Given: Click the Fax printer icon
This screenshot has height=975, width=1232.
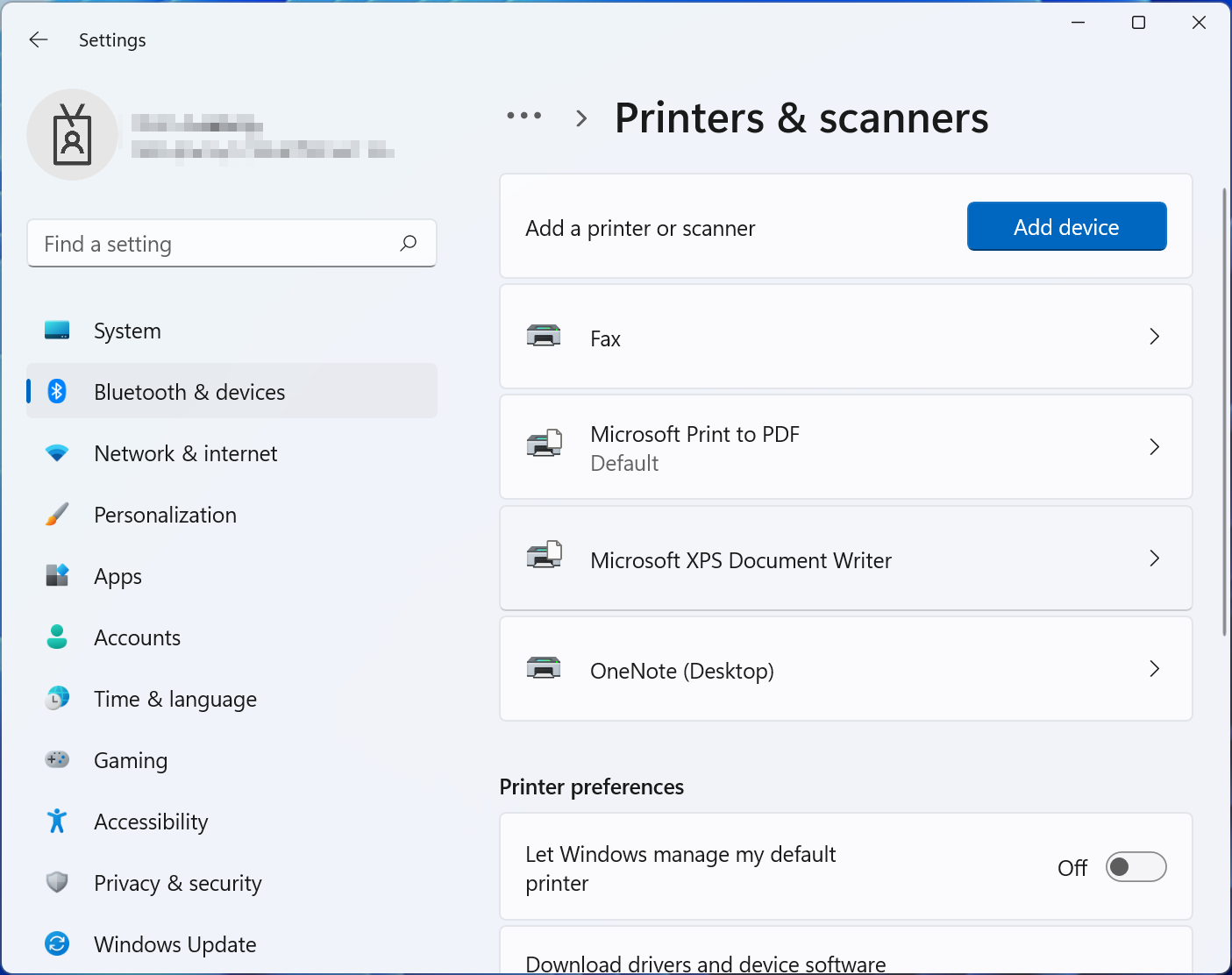Looking at the screenshot, I should [544, 336].
